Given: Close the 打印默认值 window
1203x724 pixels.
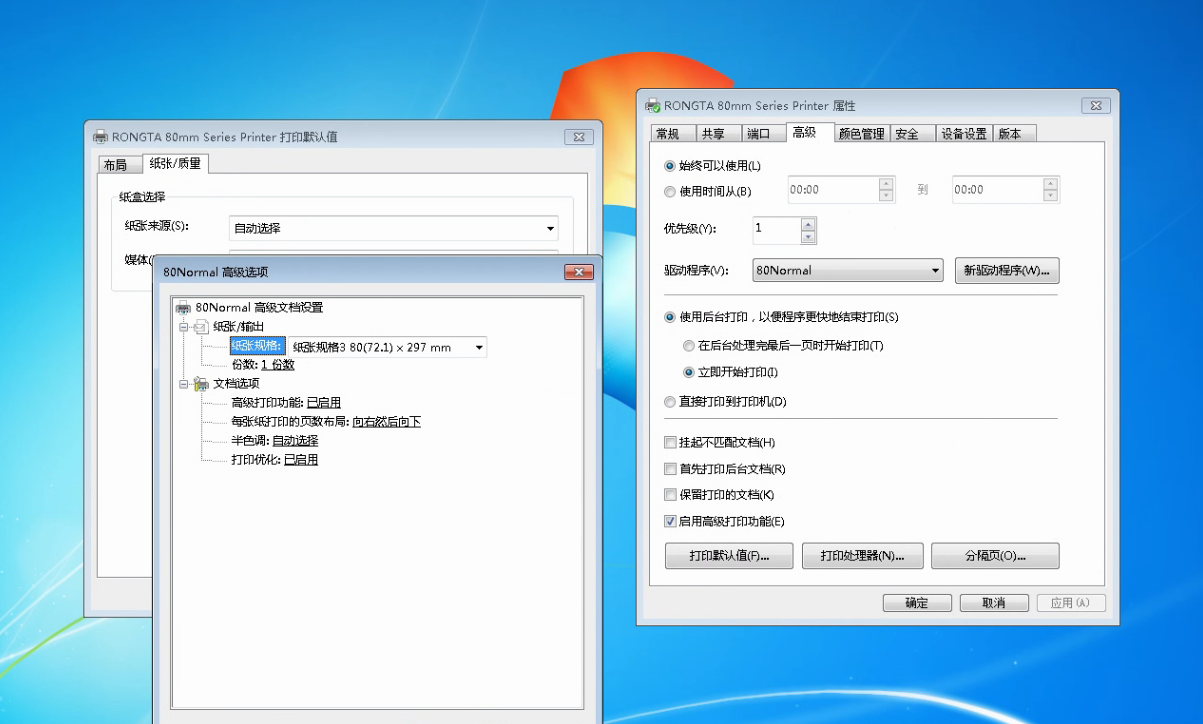Looking at the screenshot, I should [x=579, y=137].
